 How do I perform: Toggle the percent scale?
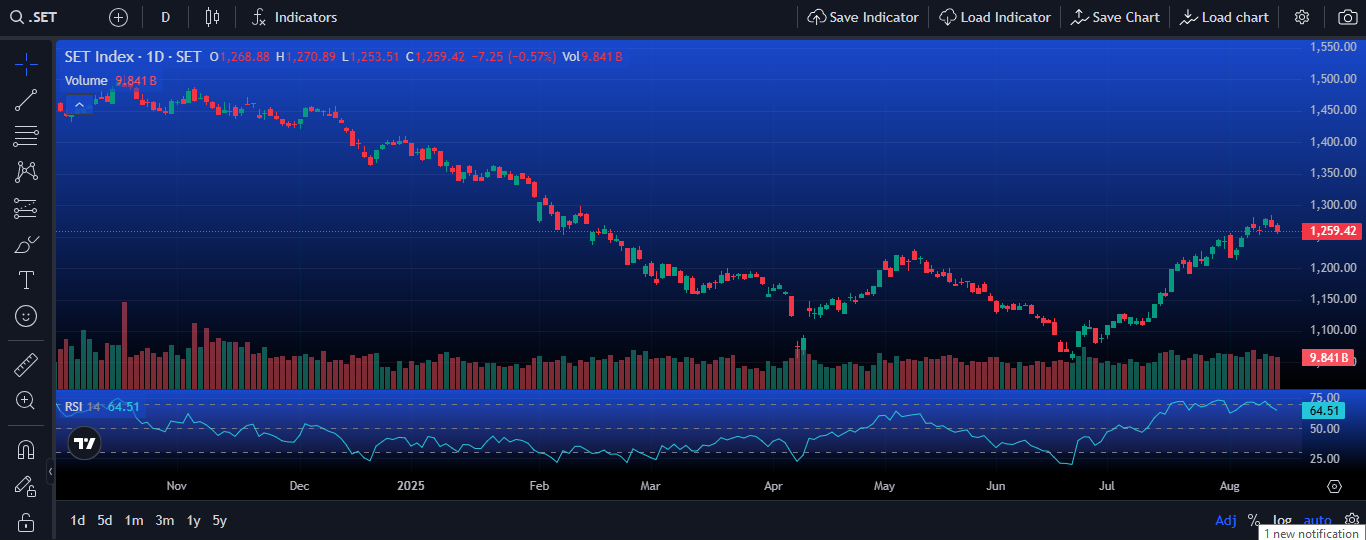(x=1254, y=520)
